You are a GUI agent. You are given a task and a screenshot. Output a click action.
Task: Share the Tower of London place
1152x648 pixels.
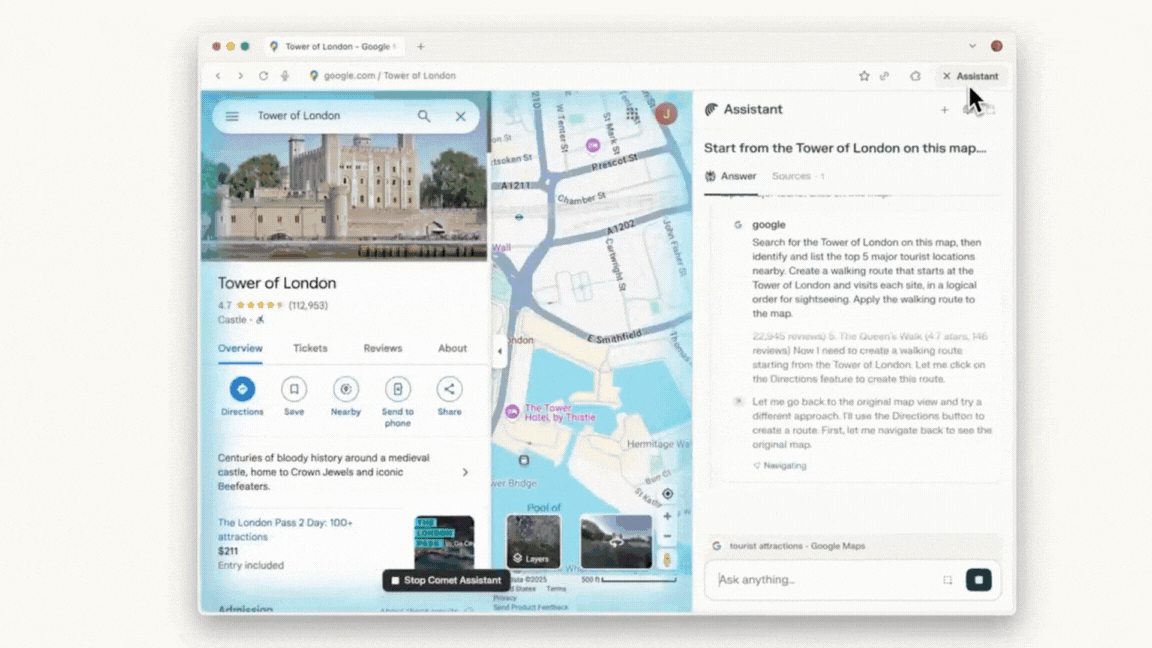tap(449, 389)
